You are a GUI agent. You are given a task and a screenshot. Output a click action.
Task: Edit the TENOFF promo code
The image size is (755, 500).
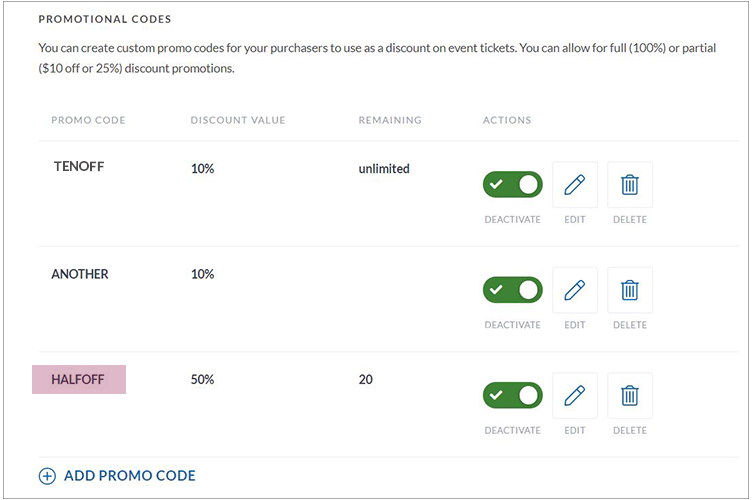click(x=574, y=185)
